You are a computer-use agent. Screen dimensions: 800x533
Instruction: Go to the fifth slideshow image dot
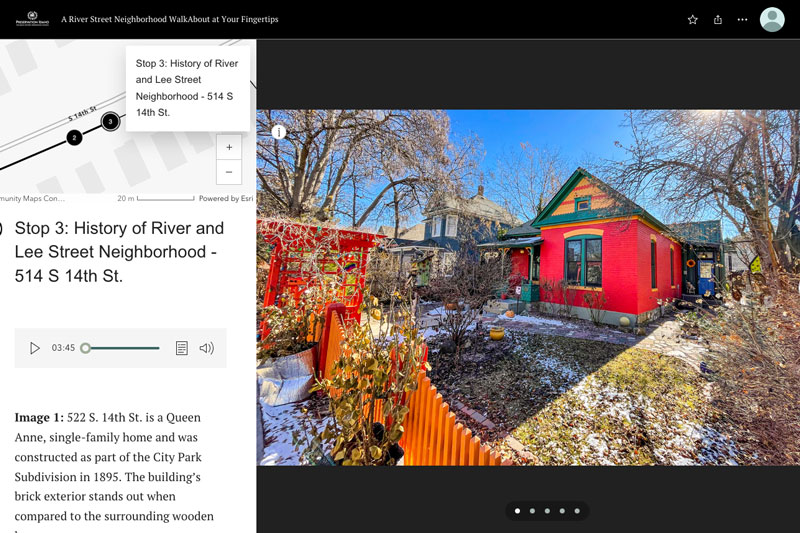tap(577, 511)
